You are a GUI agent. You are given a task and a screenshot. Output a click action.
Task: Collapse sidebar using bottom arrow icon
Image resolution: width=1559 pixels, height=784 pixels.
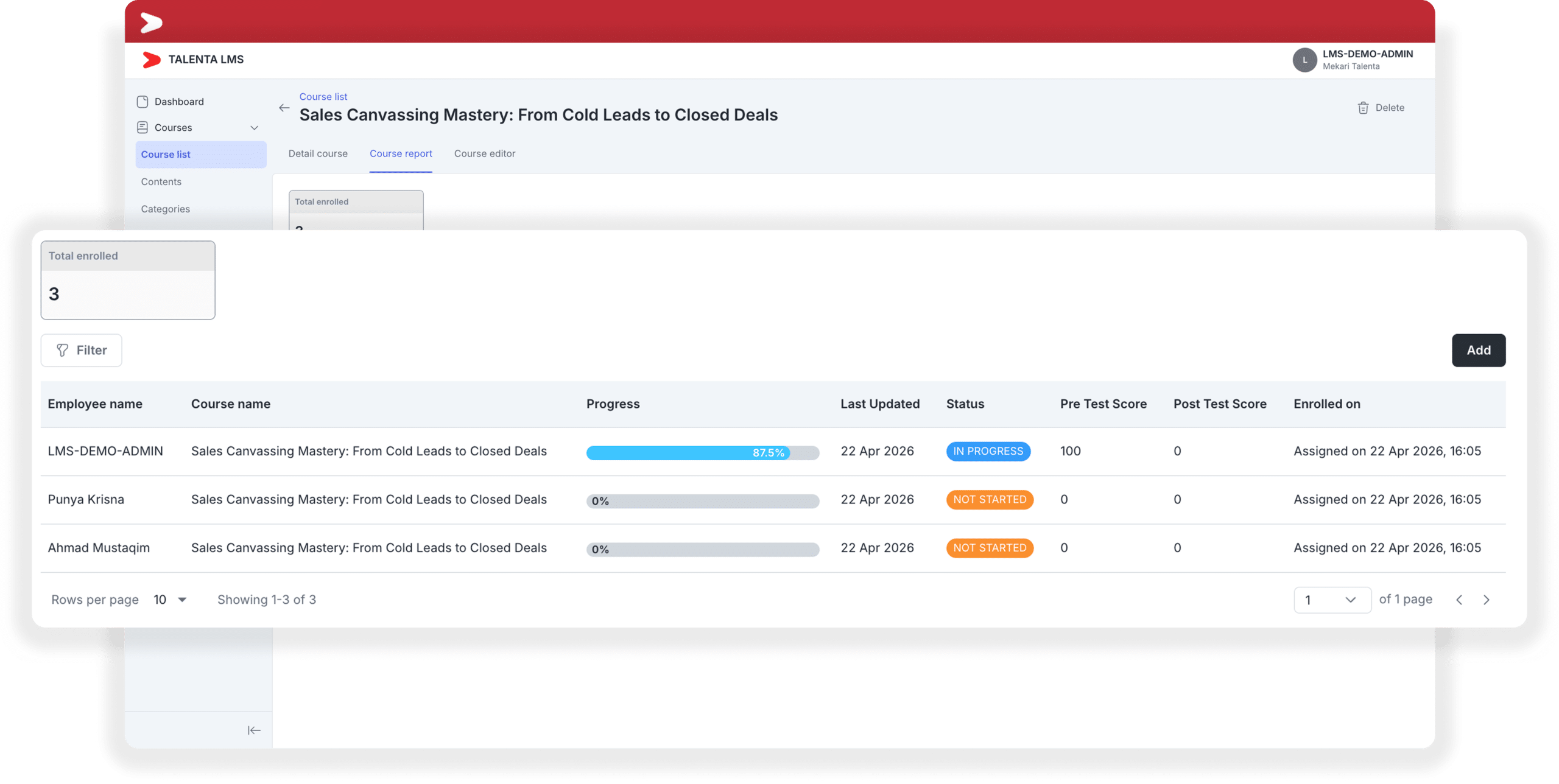tap(254, 730)
